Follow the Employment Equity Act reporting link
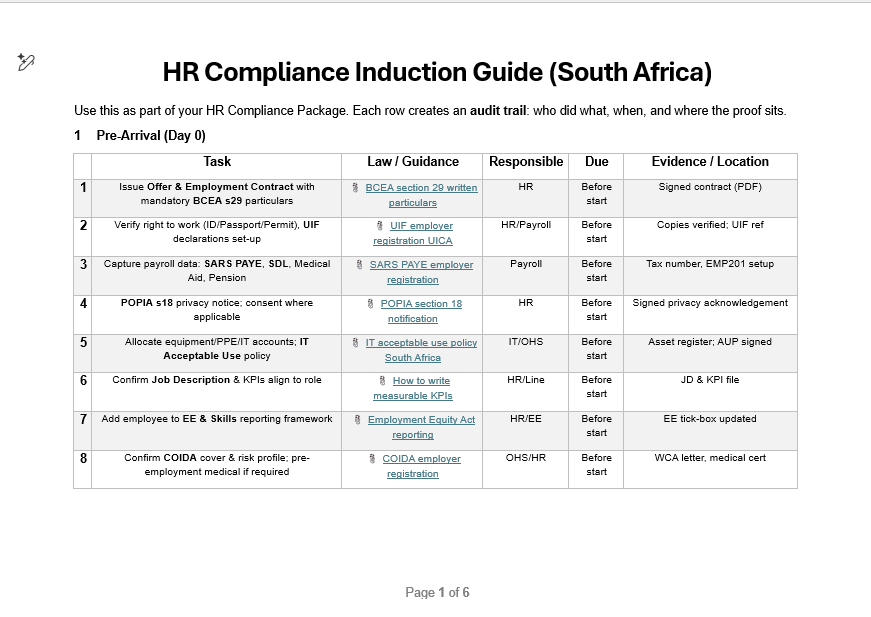Screen dimensions: 871x617 (421, 420)
